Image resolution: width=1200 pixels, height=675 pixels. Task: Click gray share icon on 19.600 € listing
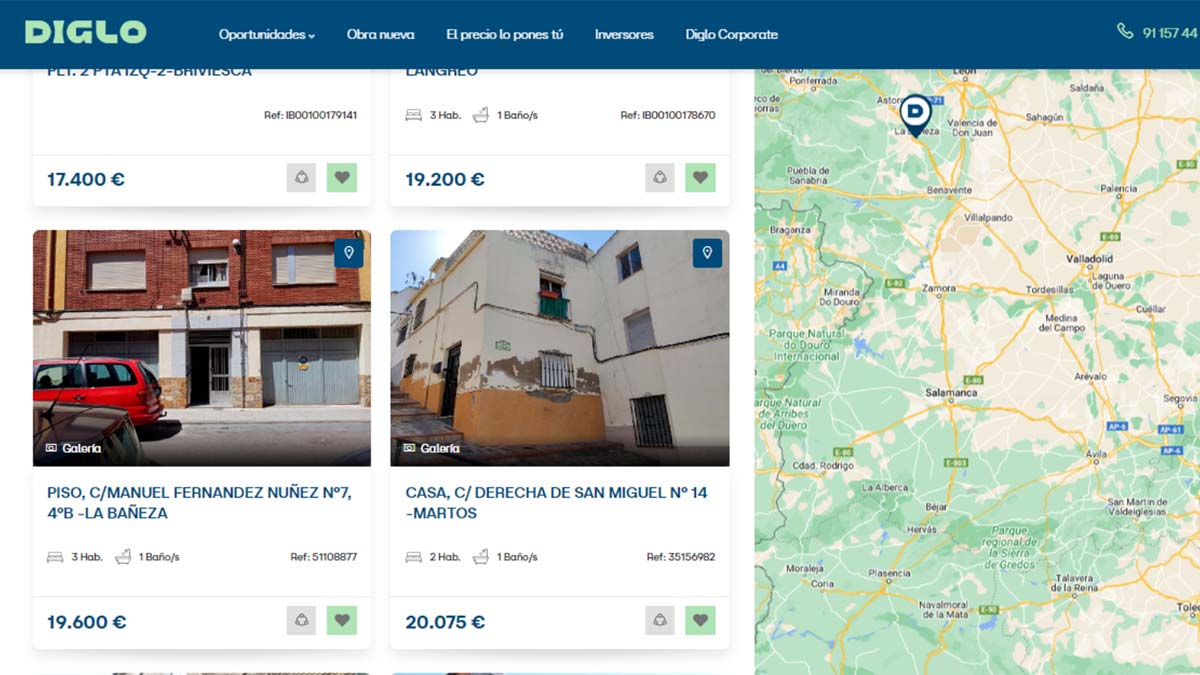pos(301,620)
